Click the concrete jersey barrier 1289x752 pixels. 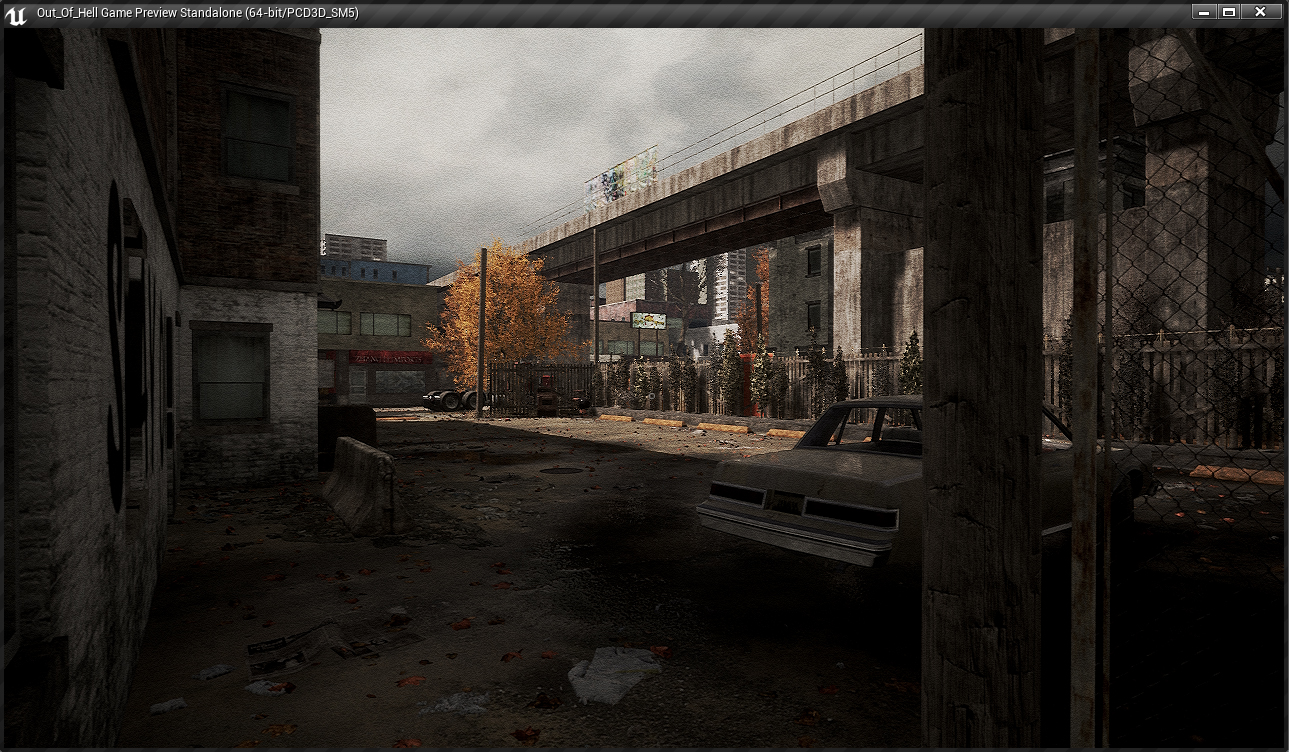(361, 484)
